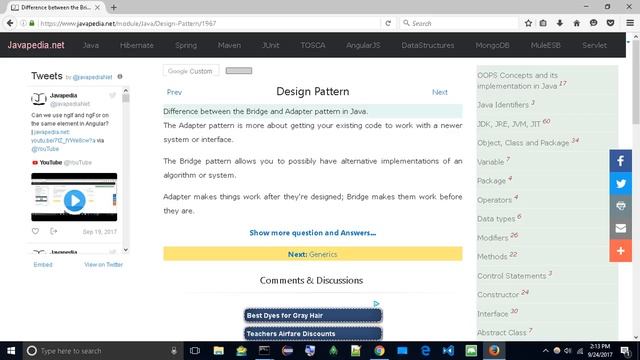Open the chat smiley toolbar icon

593,23
